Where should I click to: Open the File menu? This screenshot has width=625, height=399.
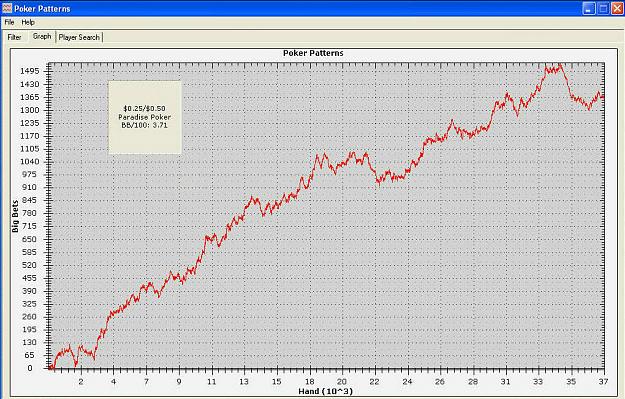9,22
